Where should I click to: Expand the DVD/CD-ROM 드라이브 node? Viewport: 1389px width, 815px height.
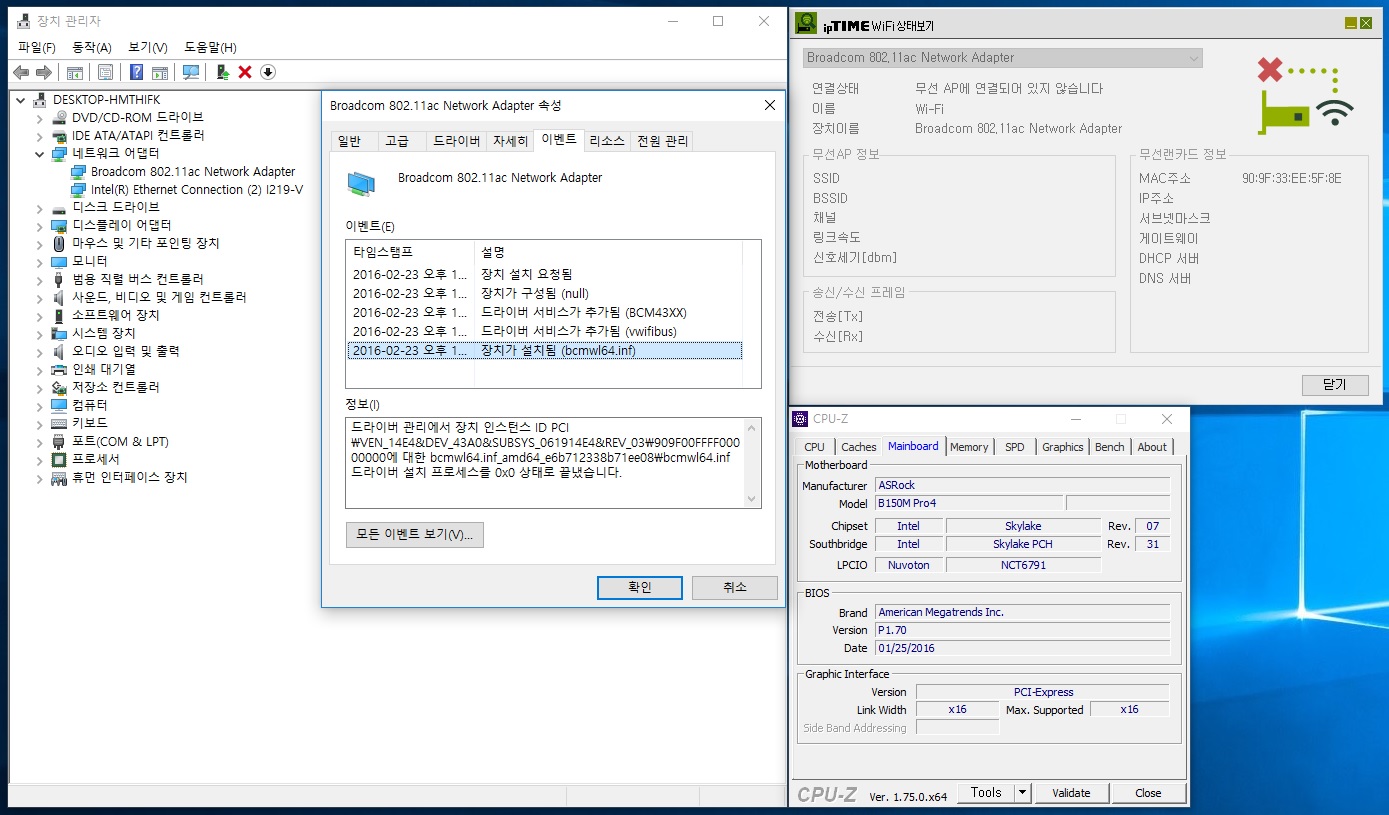[40, 118]
